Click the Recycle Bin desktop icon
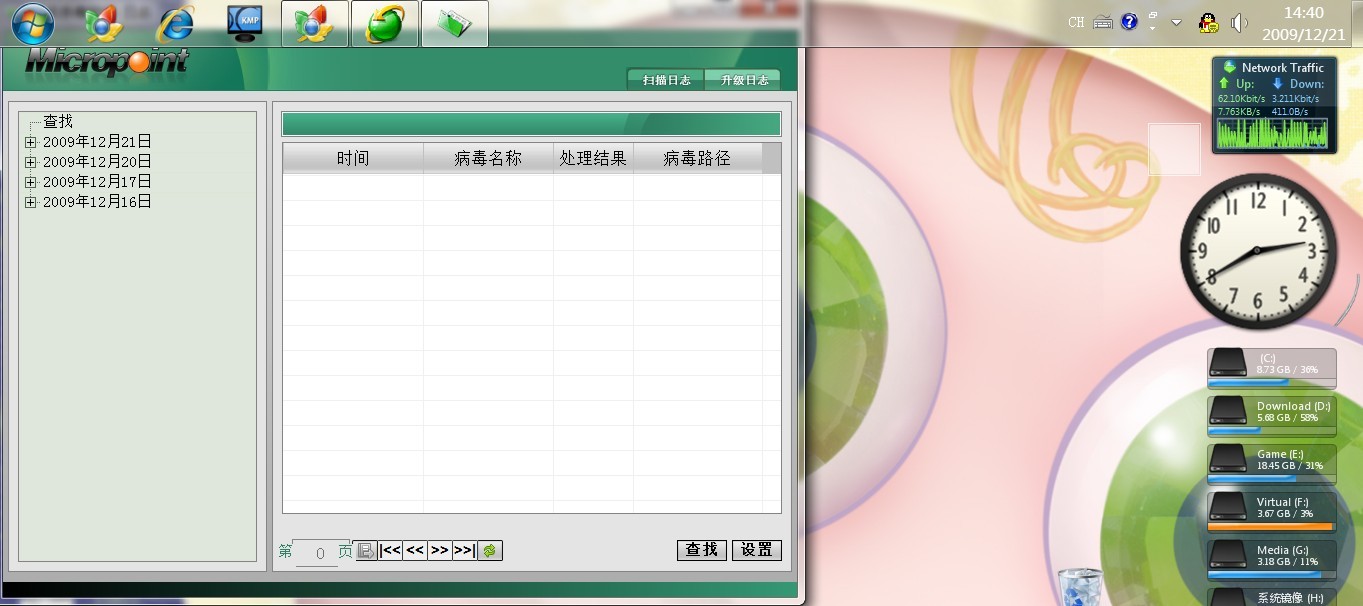This screenshot has width=1363, height=606. point(1080,587)
